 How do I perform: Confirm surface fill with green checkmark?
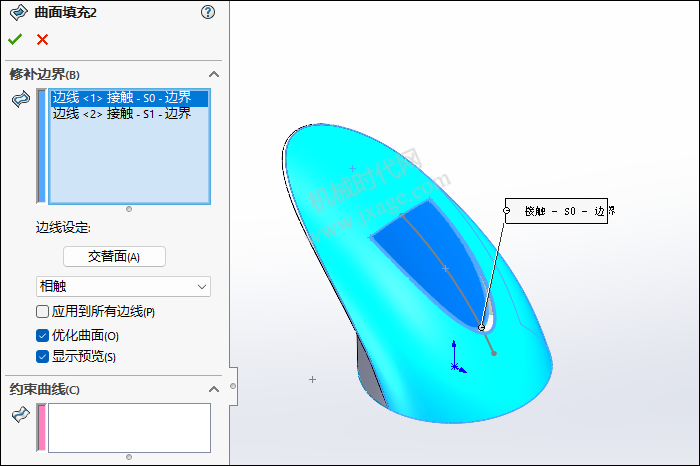point(15,39)
